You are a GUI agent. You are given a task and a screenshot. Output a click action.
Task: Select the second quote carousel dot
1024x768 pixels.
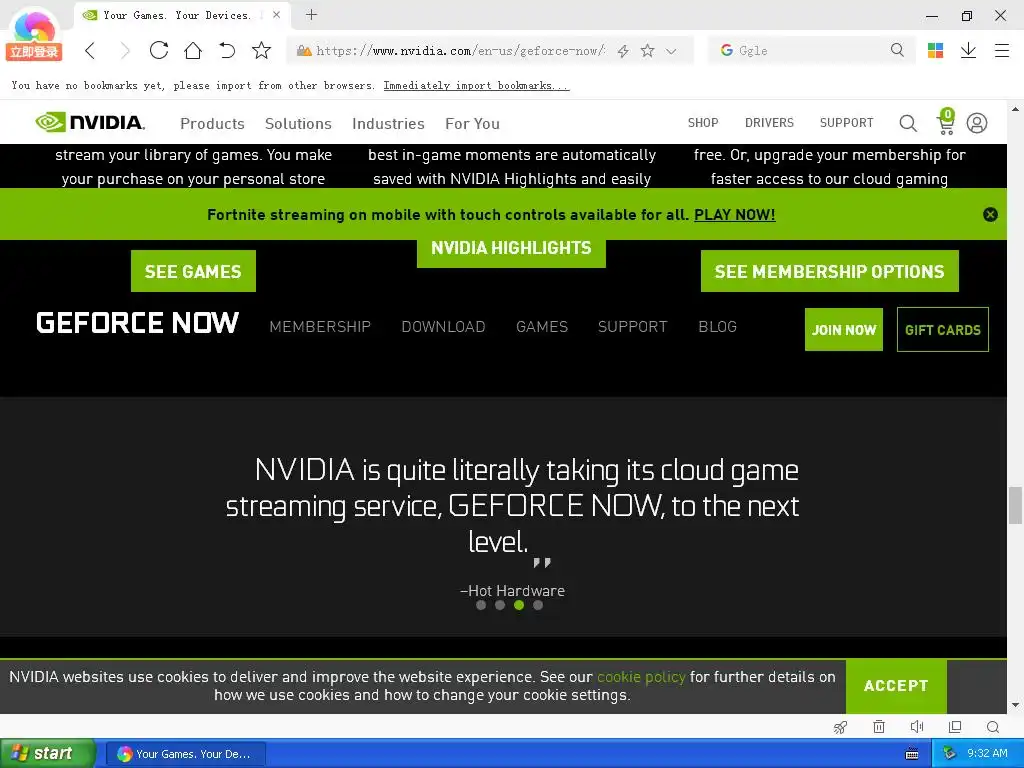[x=500, y=605]
